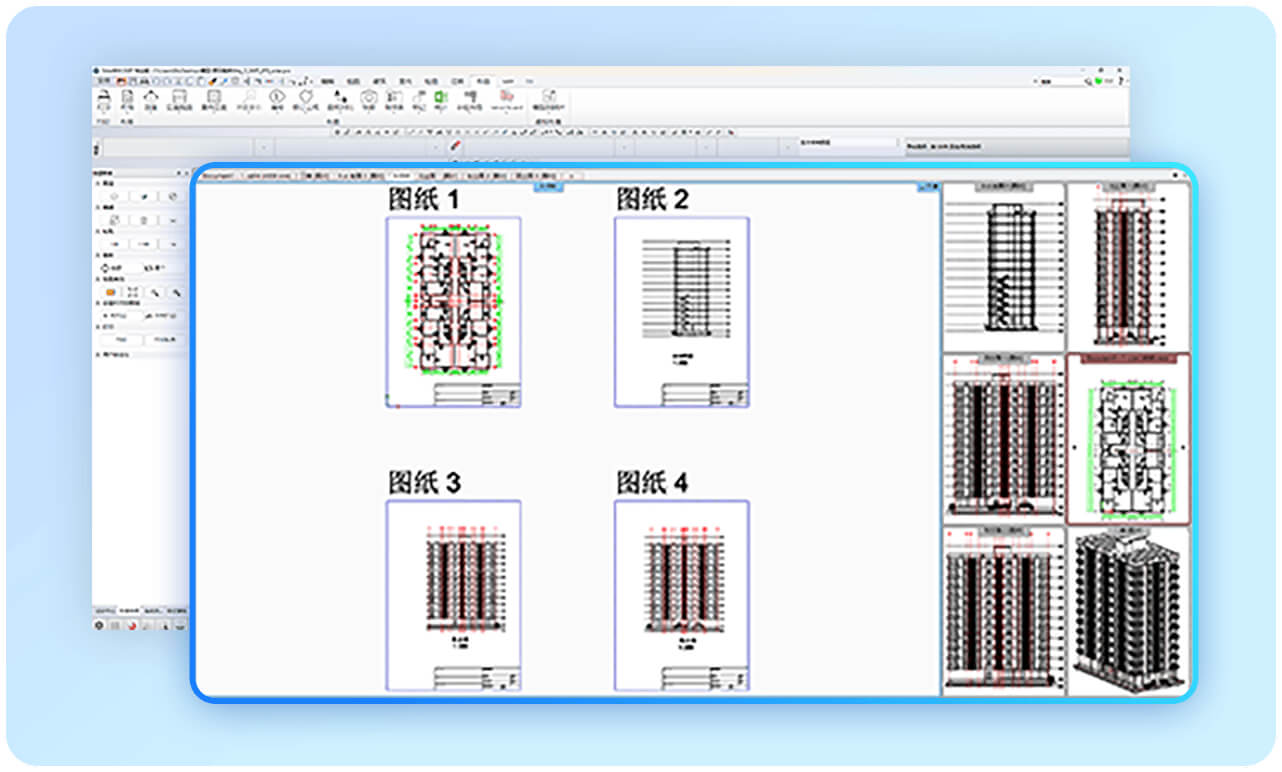Click the red document icon in the ribbon
The image size is (1282, 772).
tap(507, 95)
